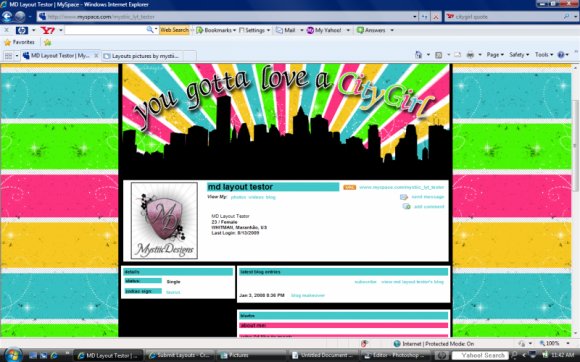Open the Yahoo toolbar Y! icon
The image size is (580, 362).
tap(47, 30)
